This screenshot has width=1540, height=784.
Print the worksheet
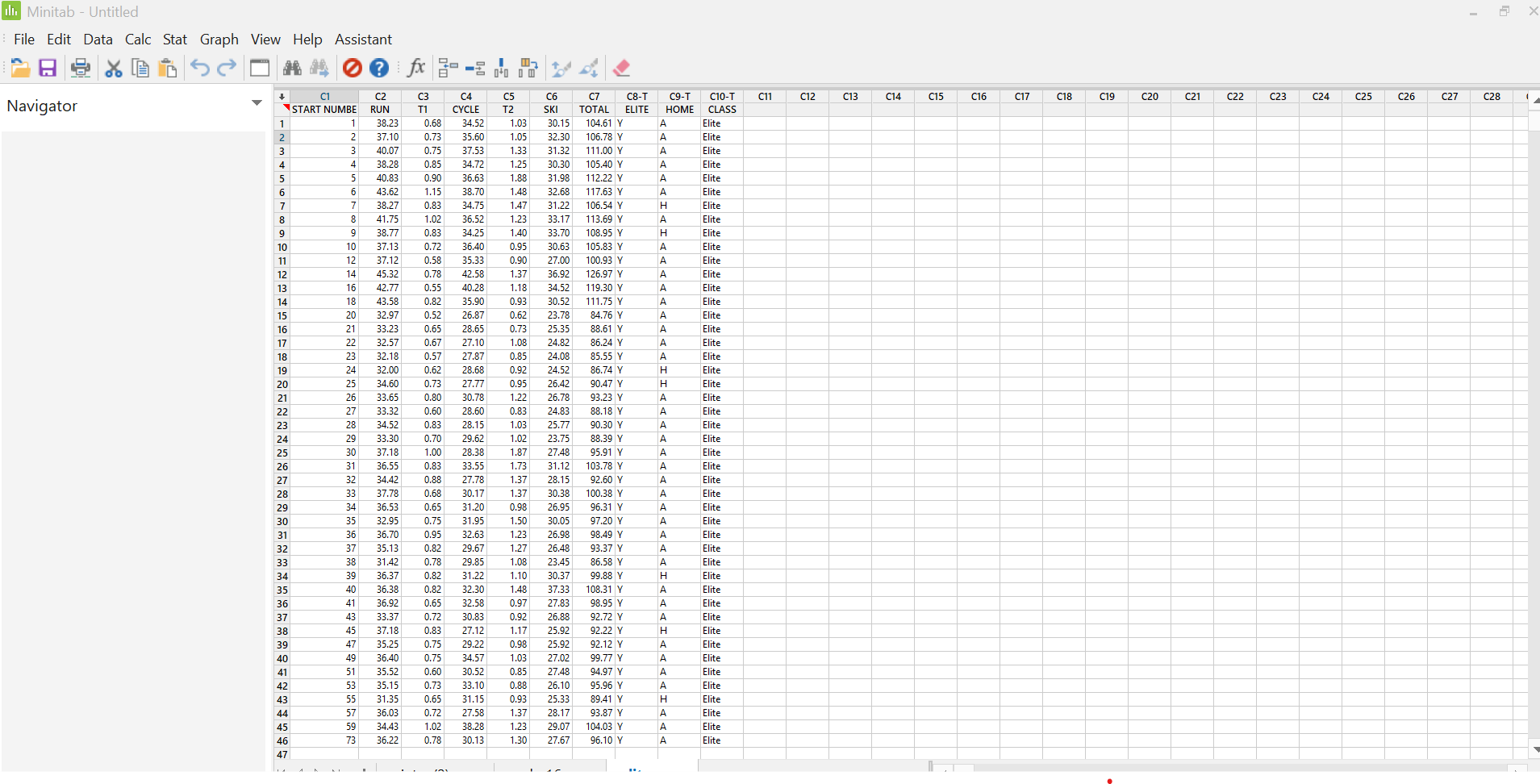coord(81,68)
